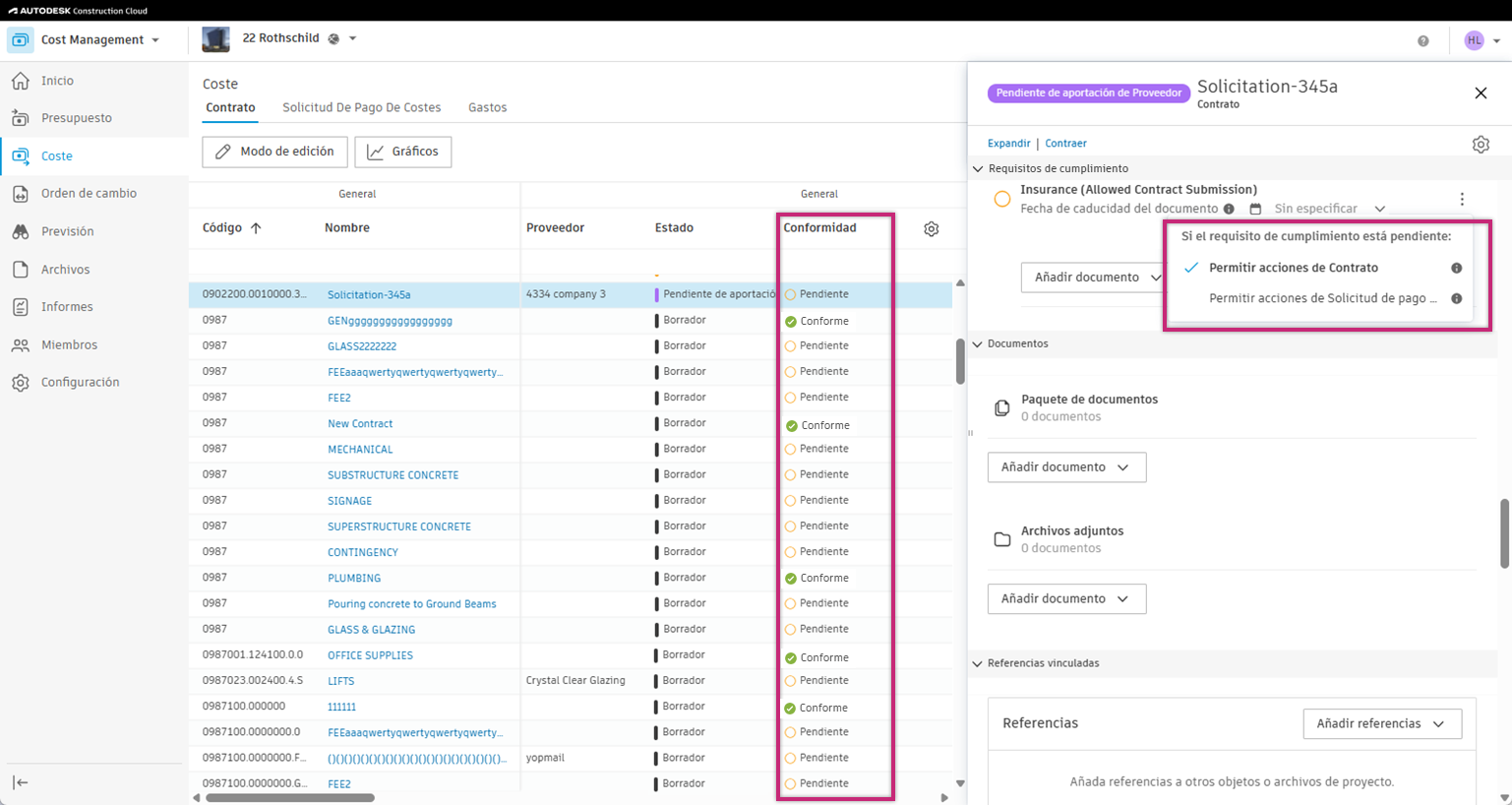Switch to the Gastos tab
1512x805 pixels.
[488, 108]
